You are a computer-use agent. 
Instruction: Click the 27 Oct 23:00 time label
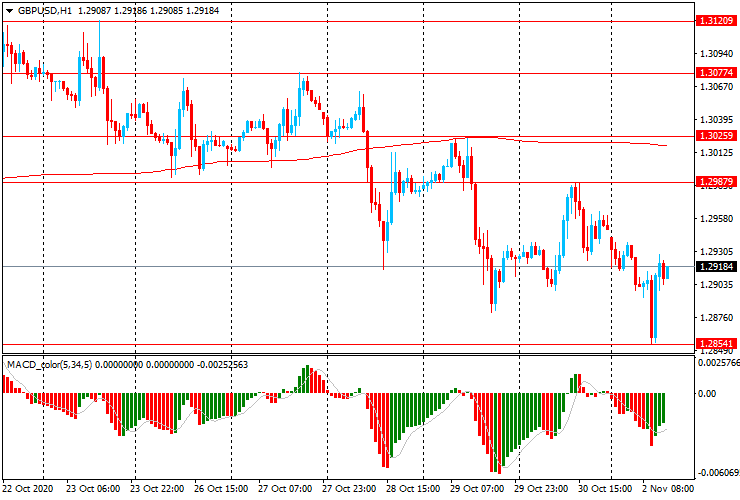pyautogui.click(x=349, y=488)
